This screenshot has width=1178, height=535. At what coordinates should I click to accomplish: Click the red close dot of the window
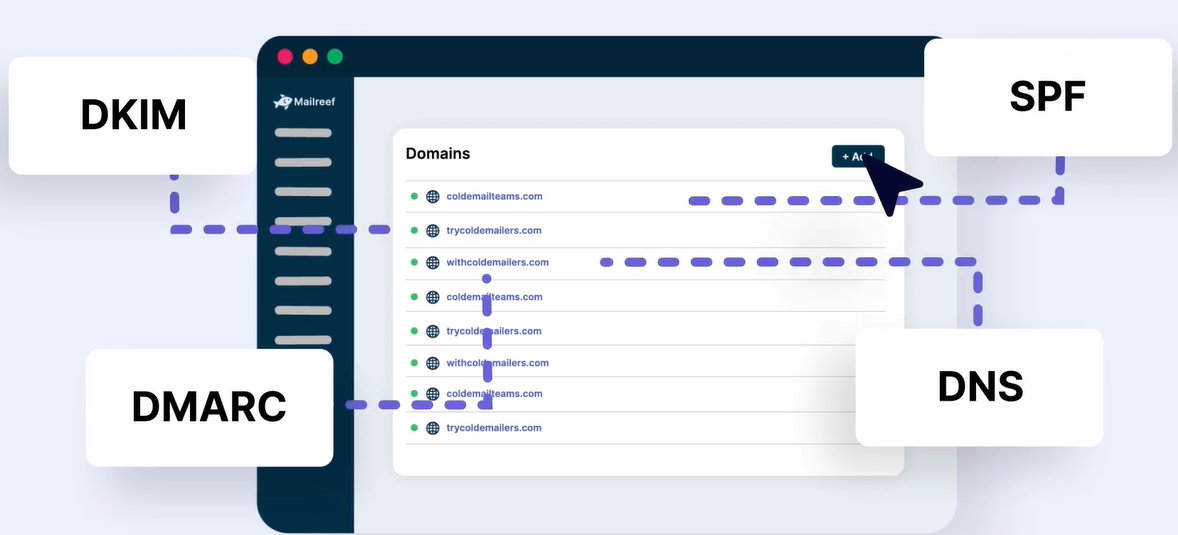[285, 56]
